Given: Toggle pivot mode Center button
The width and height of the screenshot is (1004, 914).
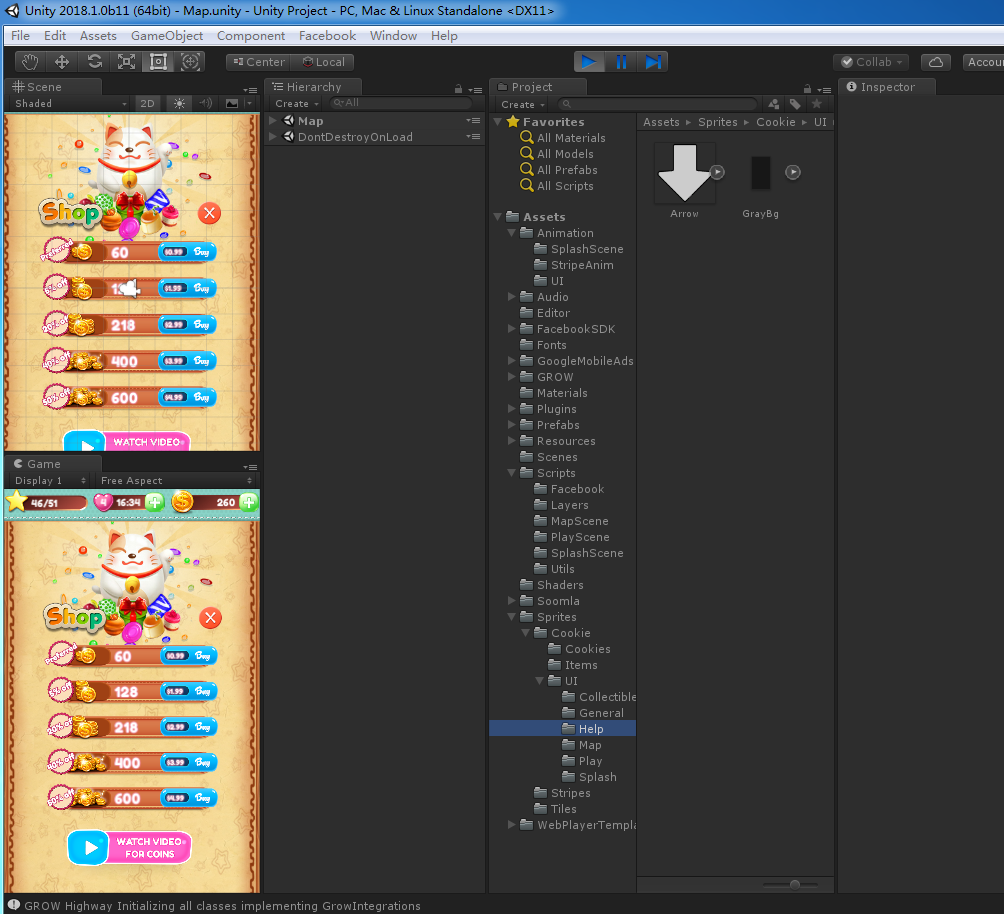Looking at the screenshot, I should pyautogui.click(x=259, y=62).
